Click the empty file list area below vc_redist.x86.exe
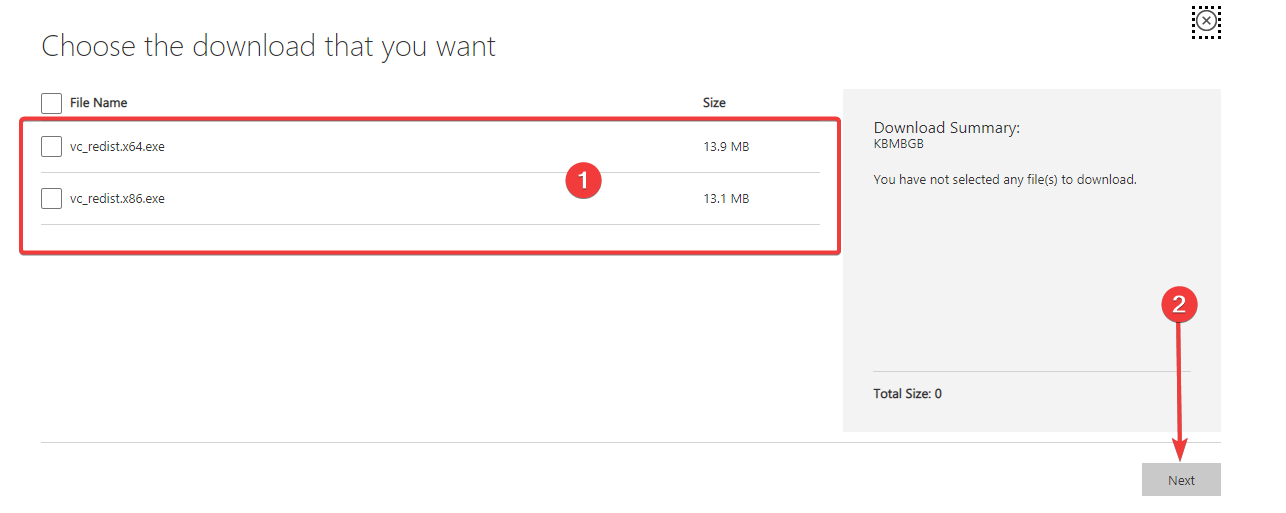Viewport: 1286px width, 513px height. coord(430,238)
